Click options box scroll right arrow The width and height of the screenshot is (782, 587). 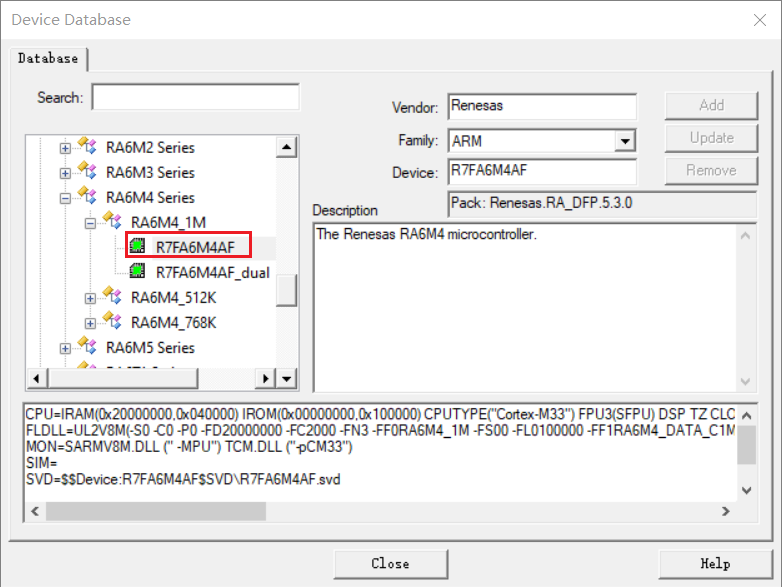(726, 511)
